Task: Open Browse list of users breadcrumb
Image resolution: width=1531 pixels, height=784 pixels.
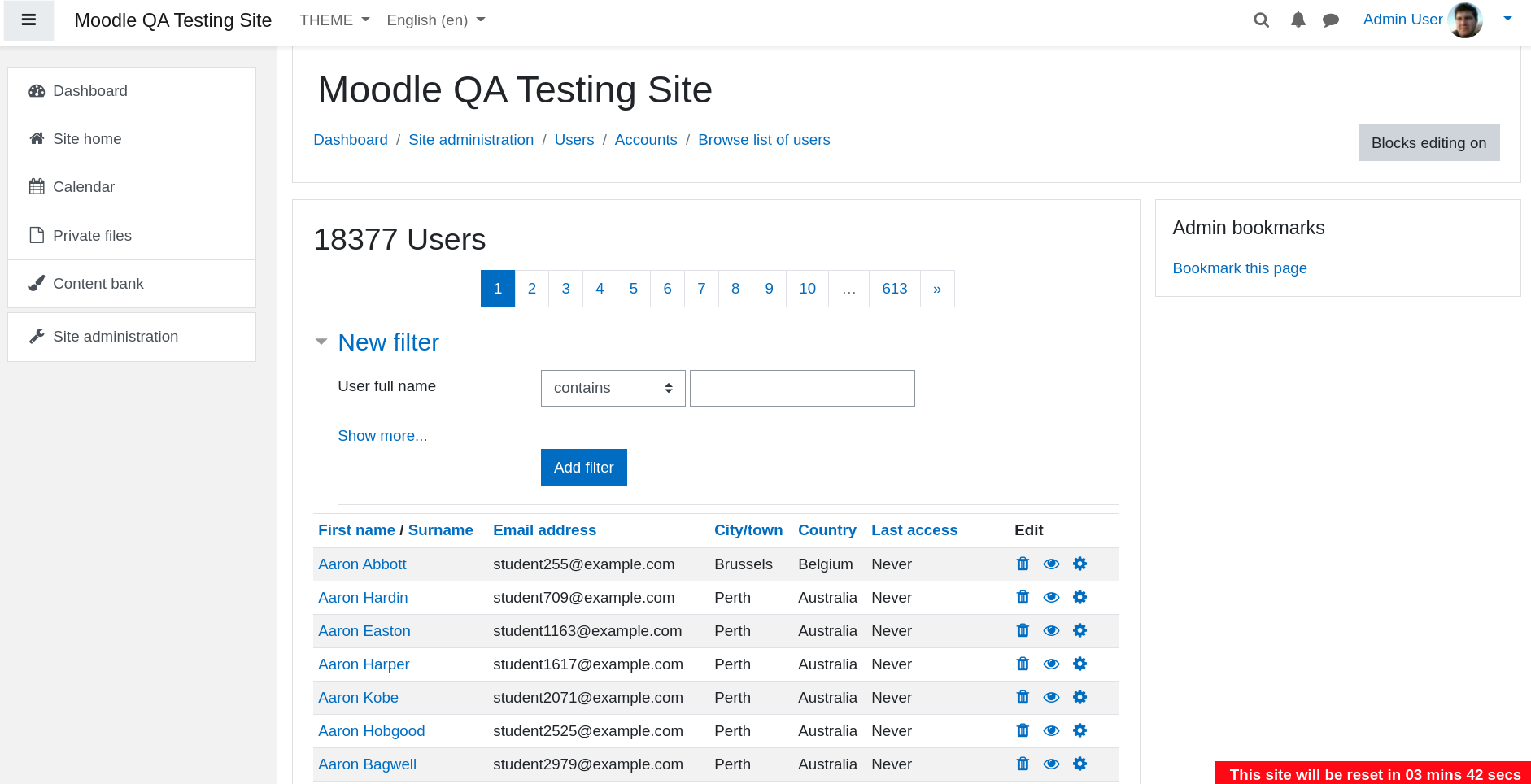Action: tap(764, 140)
